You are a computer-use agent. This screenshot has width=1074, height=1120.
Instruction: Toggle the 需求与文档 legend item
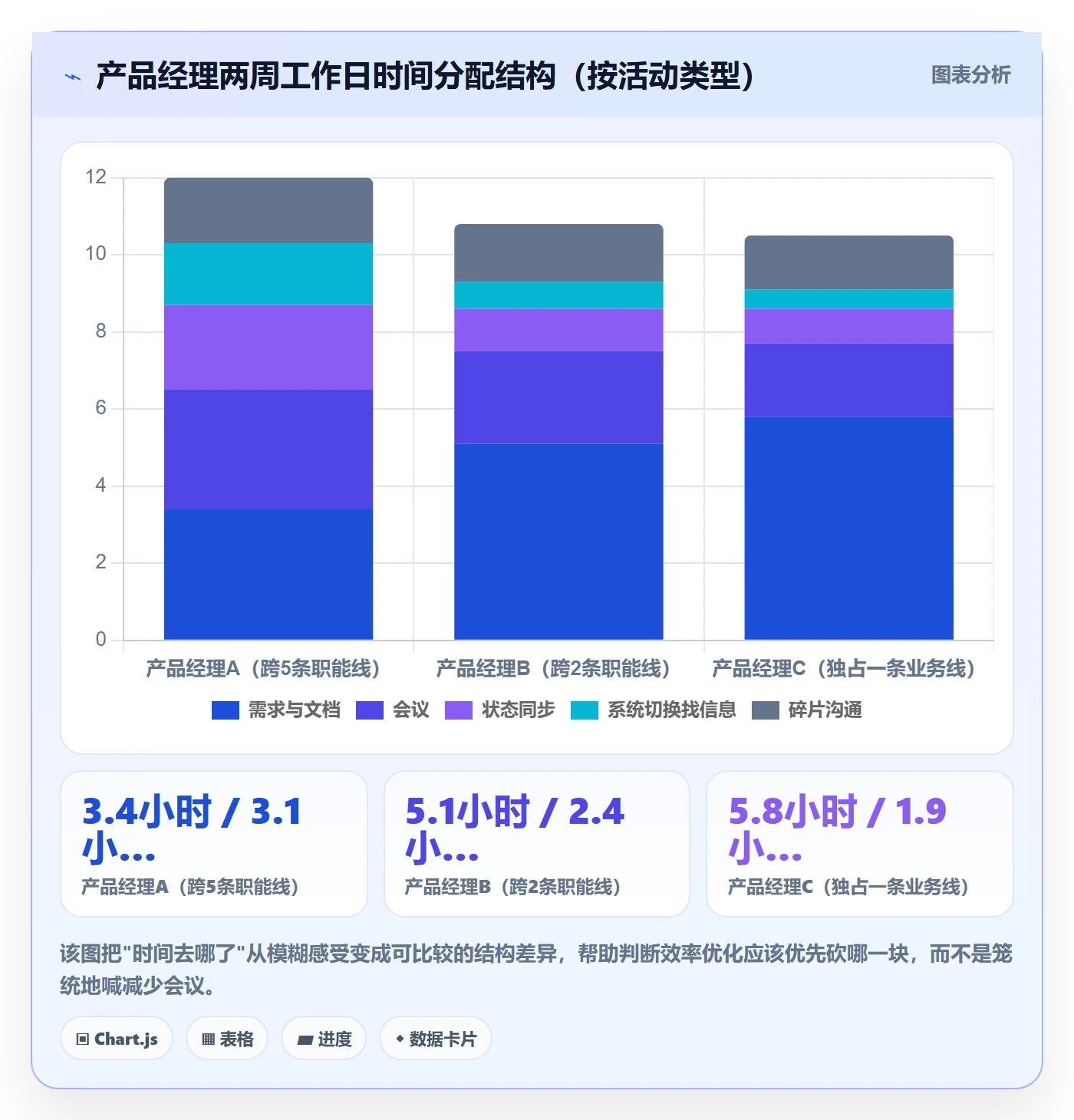tap(276, 710)
